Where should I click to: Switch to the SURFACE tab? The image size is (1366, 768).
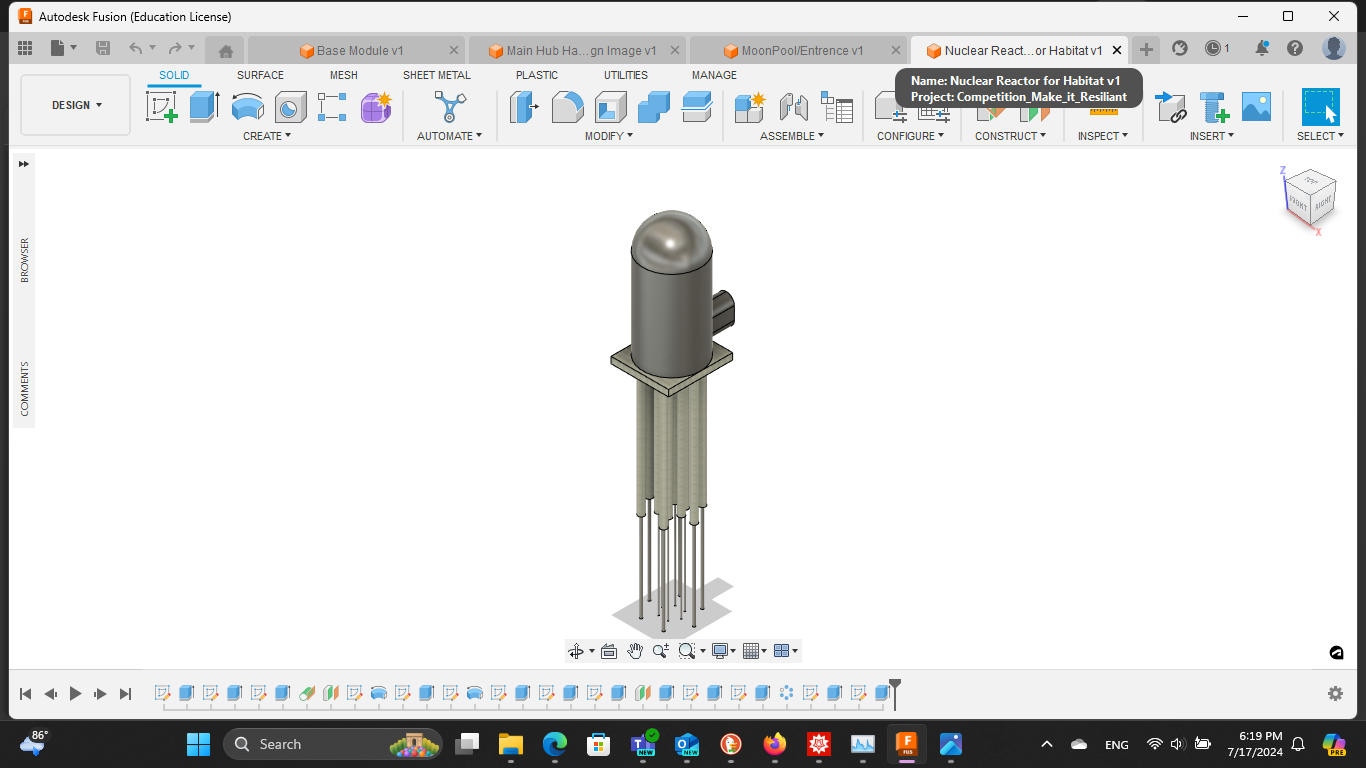point(260,75)
